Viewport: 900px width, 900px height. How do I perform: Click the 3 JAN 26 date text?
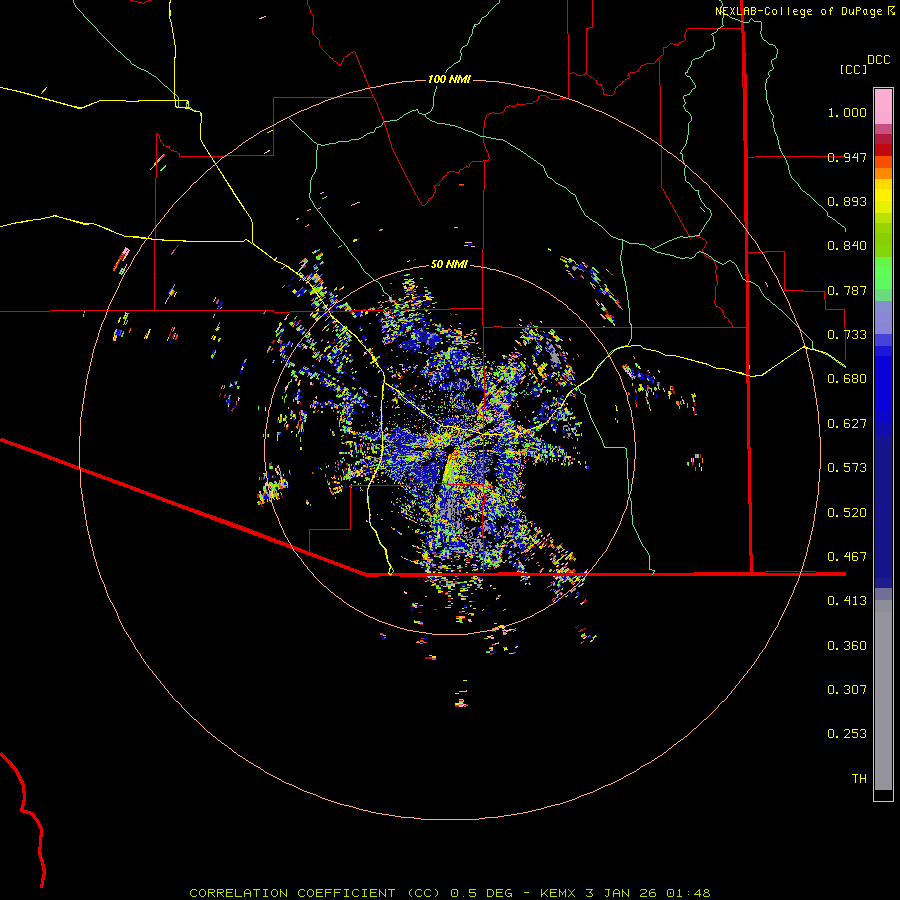[x=621, y=893]
